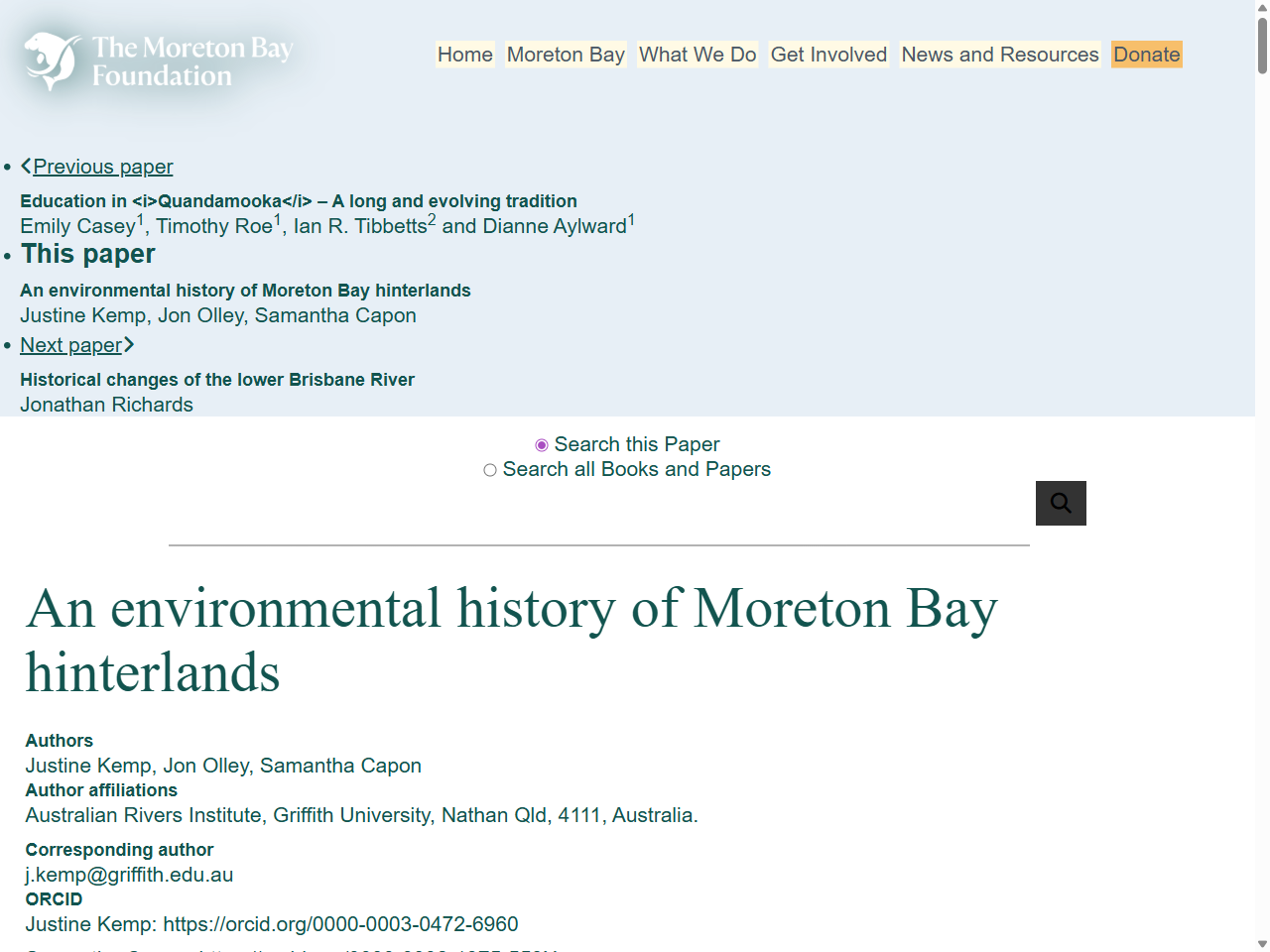Open the Get Involved menu

[829, 55]
